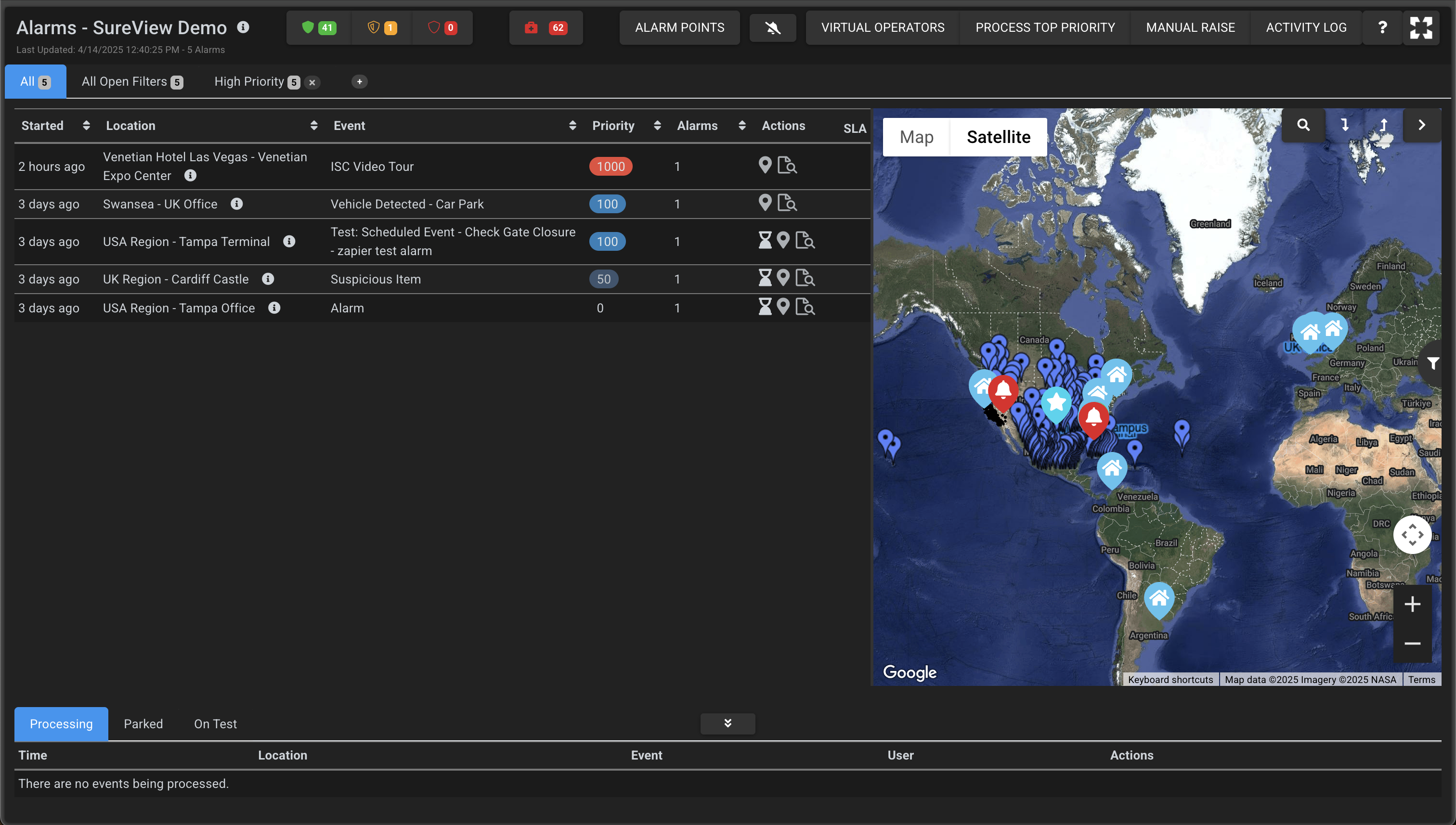Click Swansea row's 100 priority badge

[x=607, y=204]
